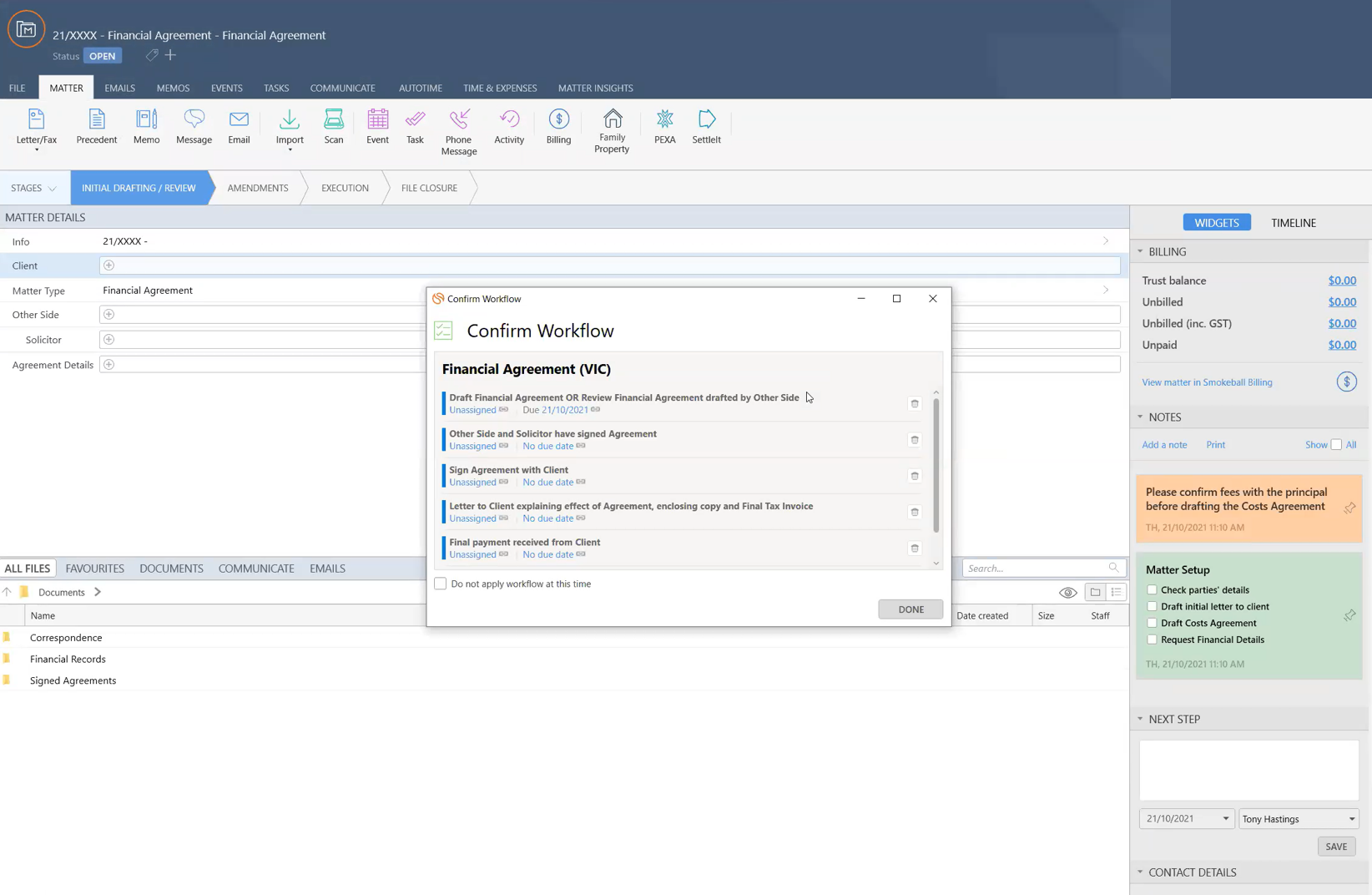Save the Next Step entry
The height and width of the screenshot is (895, 1372).
tap(1336, 847)
